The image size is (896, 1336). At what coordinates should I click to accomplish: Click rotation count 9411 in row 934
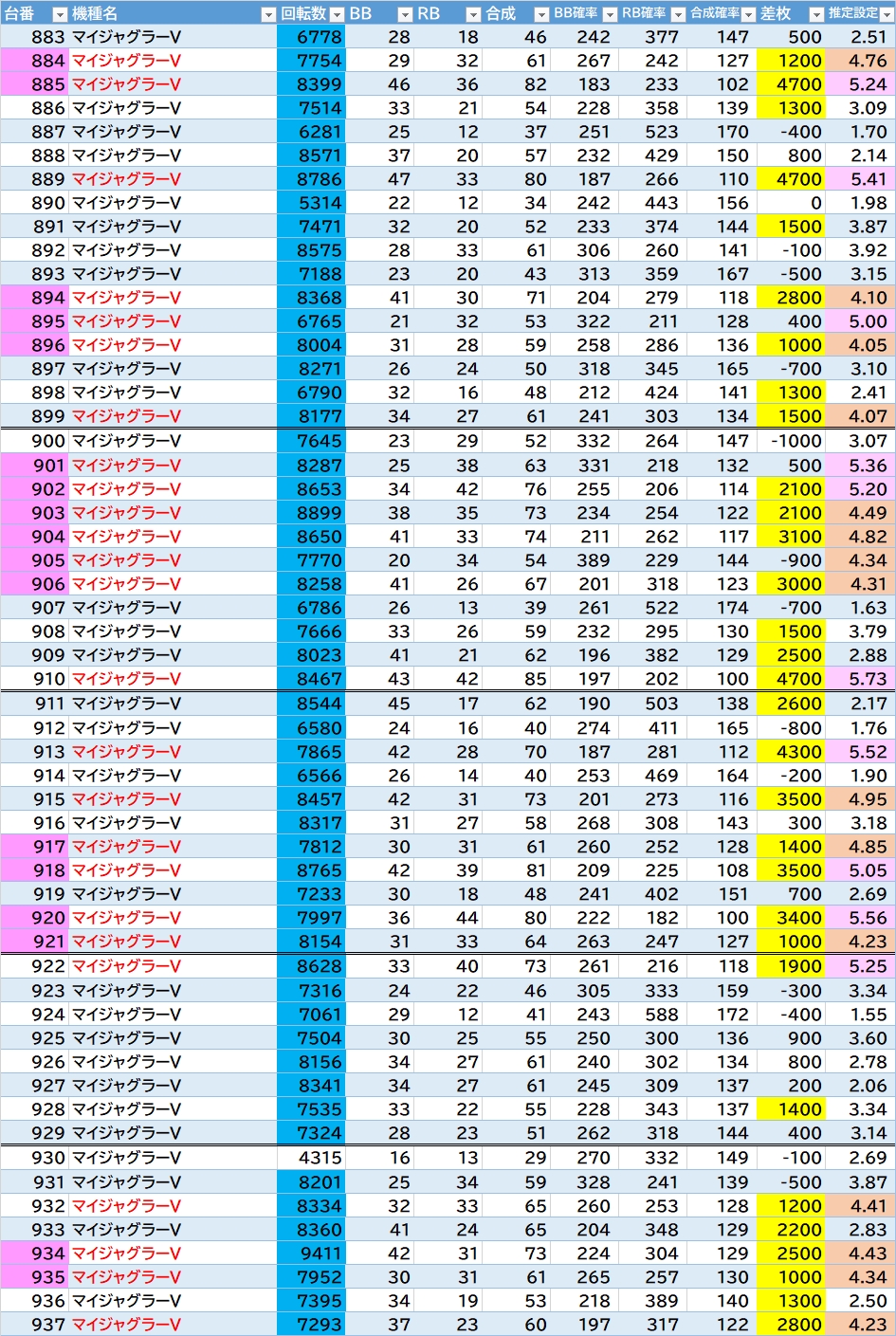pyautogui.click(x=311, y=1254)
